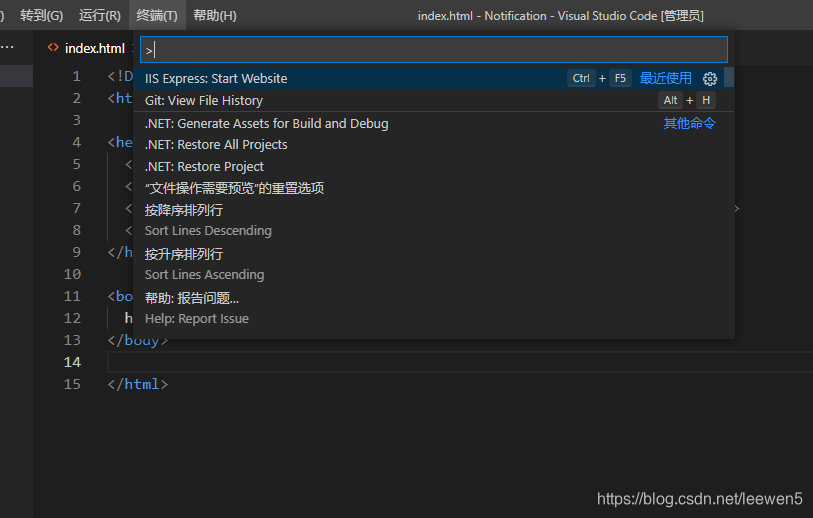
Task: Click line number 14 in gutter
Action: pyautogui.click(x=73, y=362)
